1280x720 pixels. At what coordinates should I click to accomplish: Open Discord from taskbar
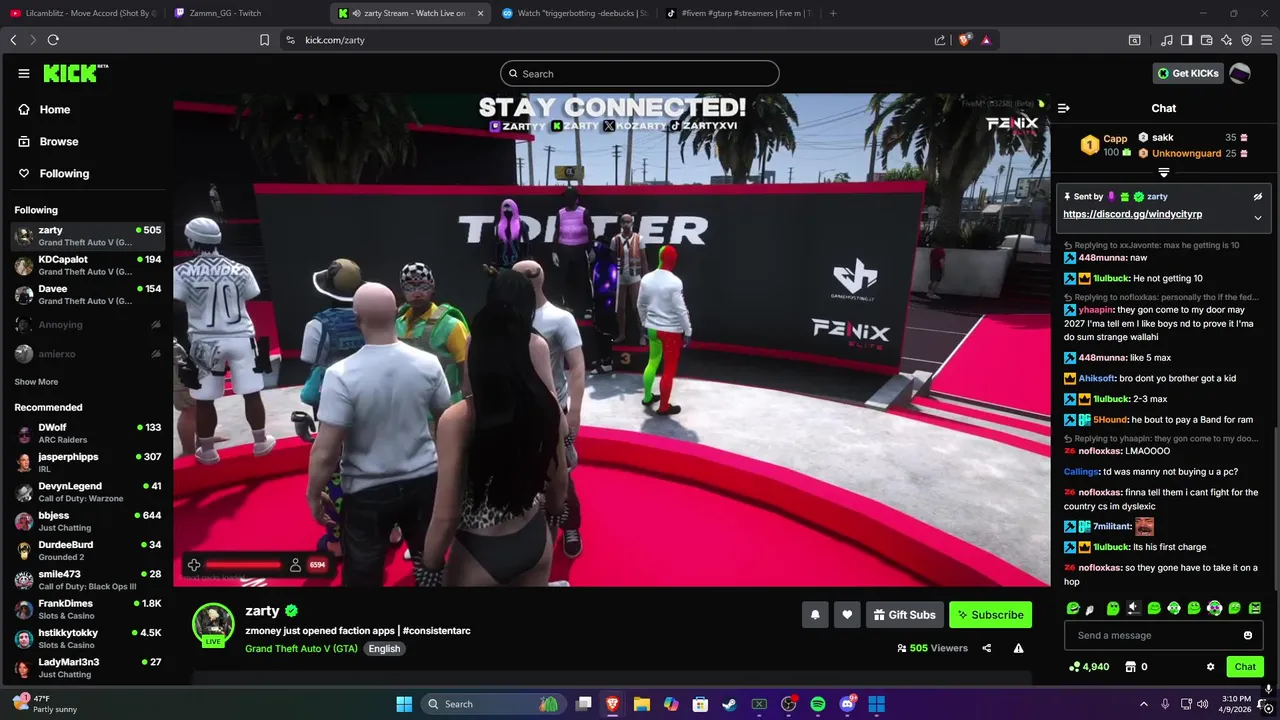[x=848, y=704]
